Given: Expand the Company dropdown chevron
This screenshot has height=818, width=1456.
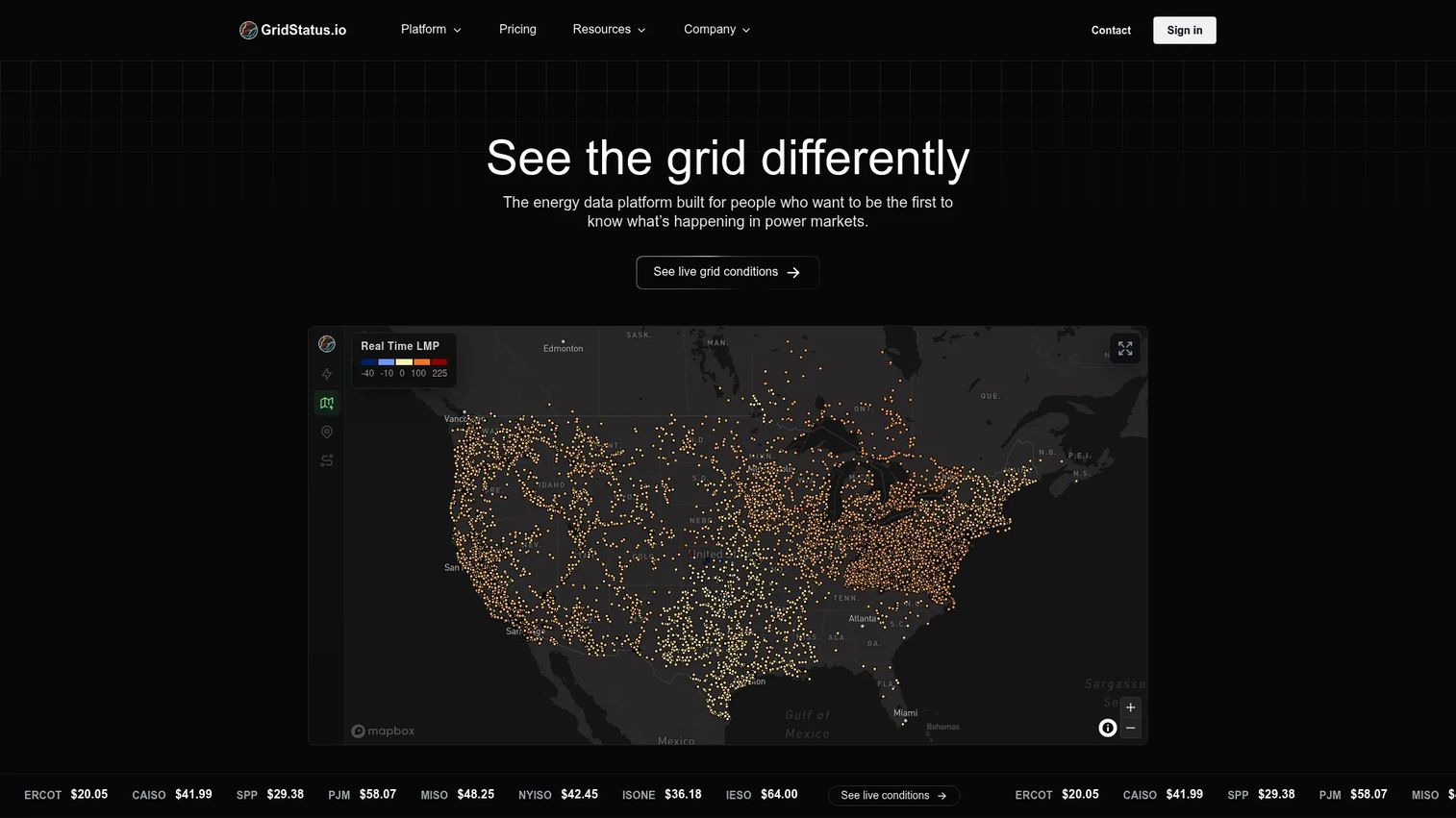Looking at the screenshot, I should [746, 30].
